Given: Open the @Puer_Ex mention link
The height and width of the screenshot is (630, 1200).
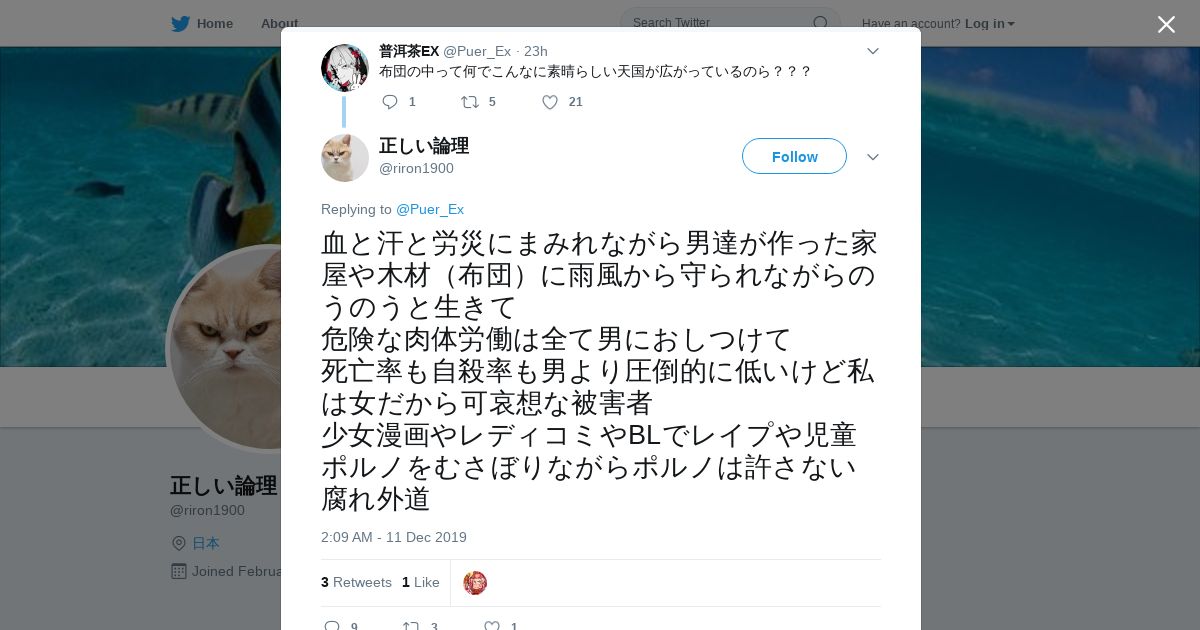Looking at the screenshot, I should click(430, 209).
